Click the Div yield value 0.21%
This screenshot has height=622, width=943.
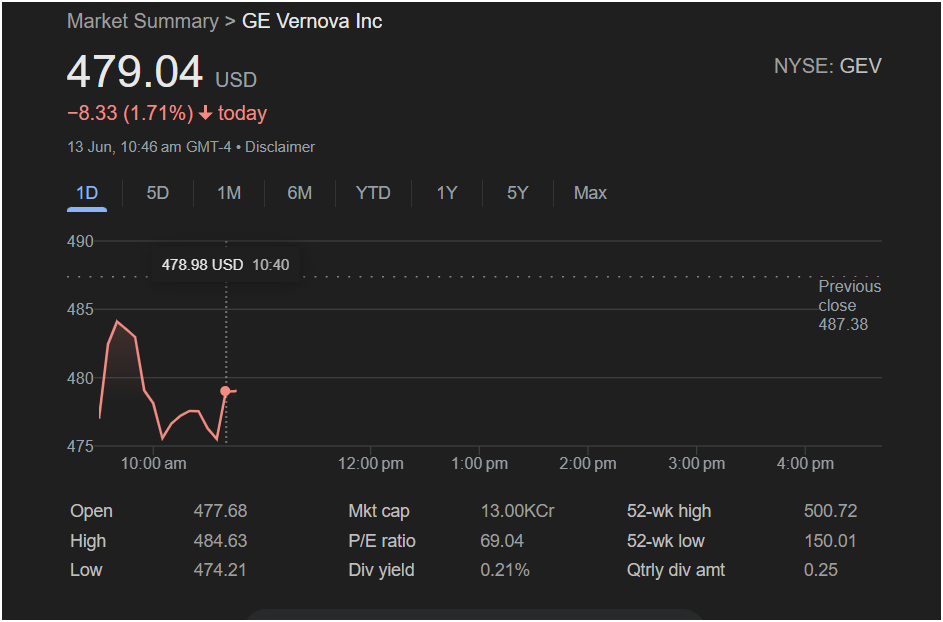505,570
